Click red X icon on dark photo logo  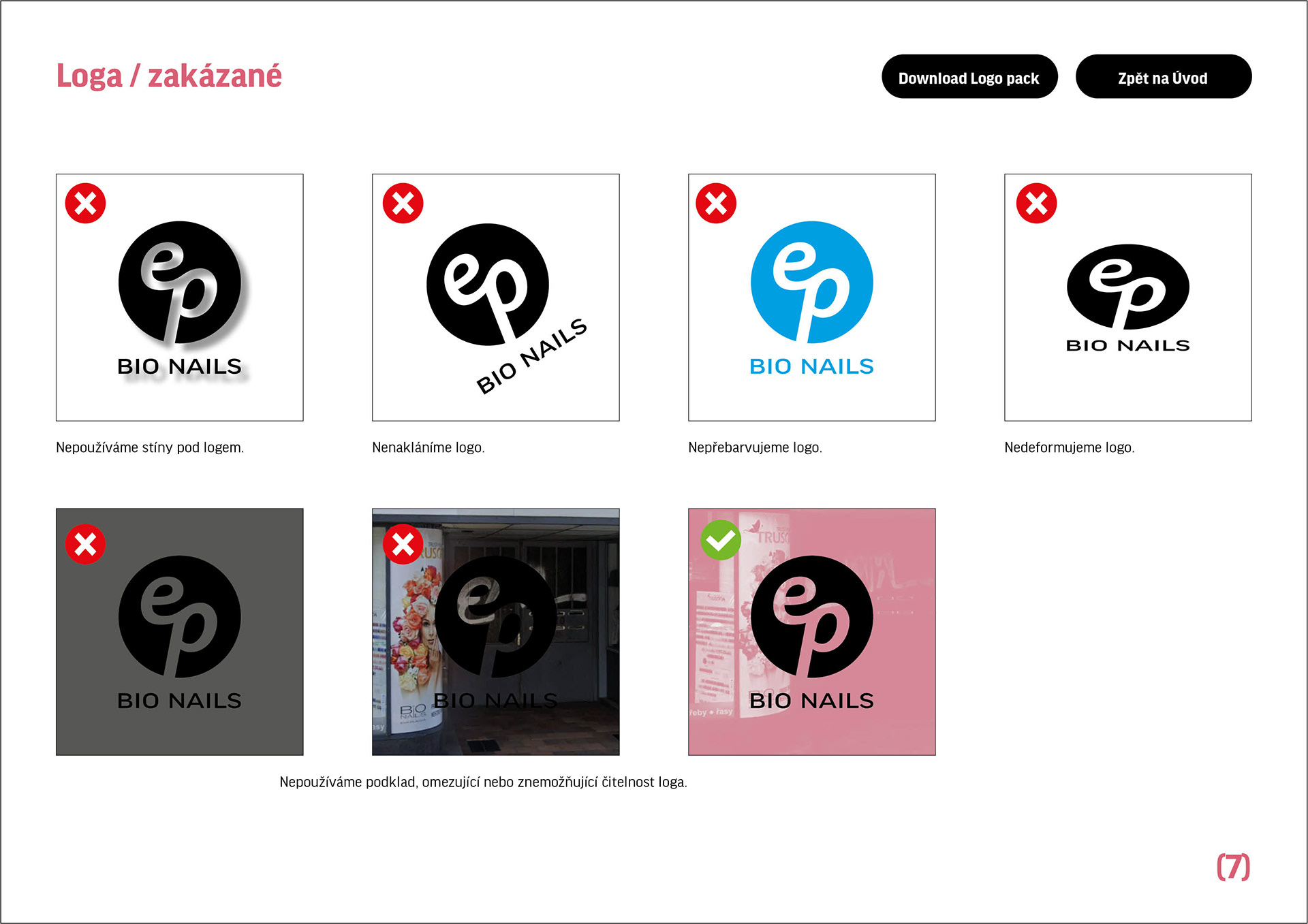point(403,544)
